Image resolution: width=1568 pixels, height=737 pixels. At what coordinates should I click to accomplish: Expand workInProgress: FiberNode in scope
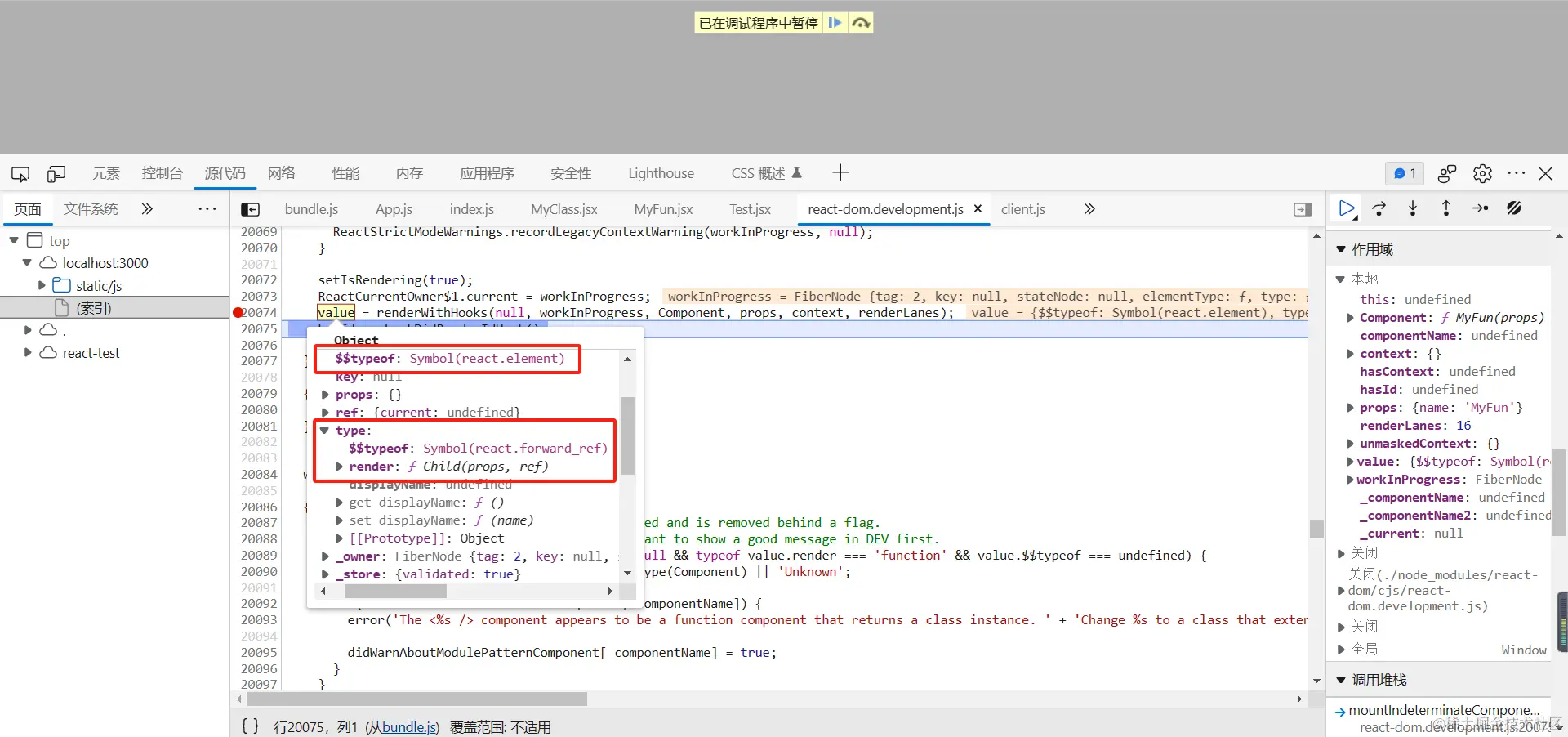pos(1350,480)
